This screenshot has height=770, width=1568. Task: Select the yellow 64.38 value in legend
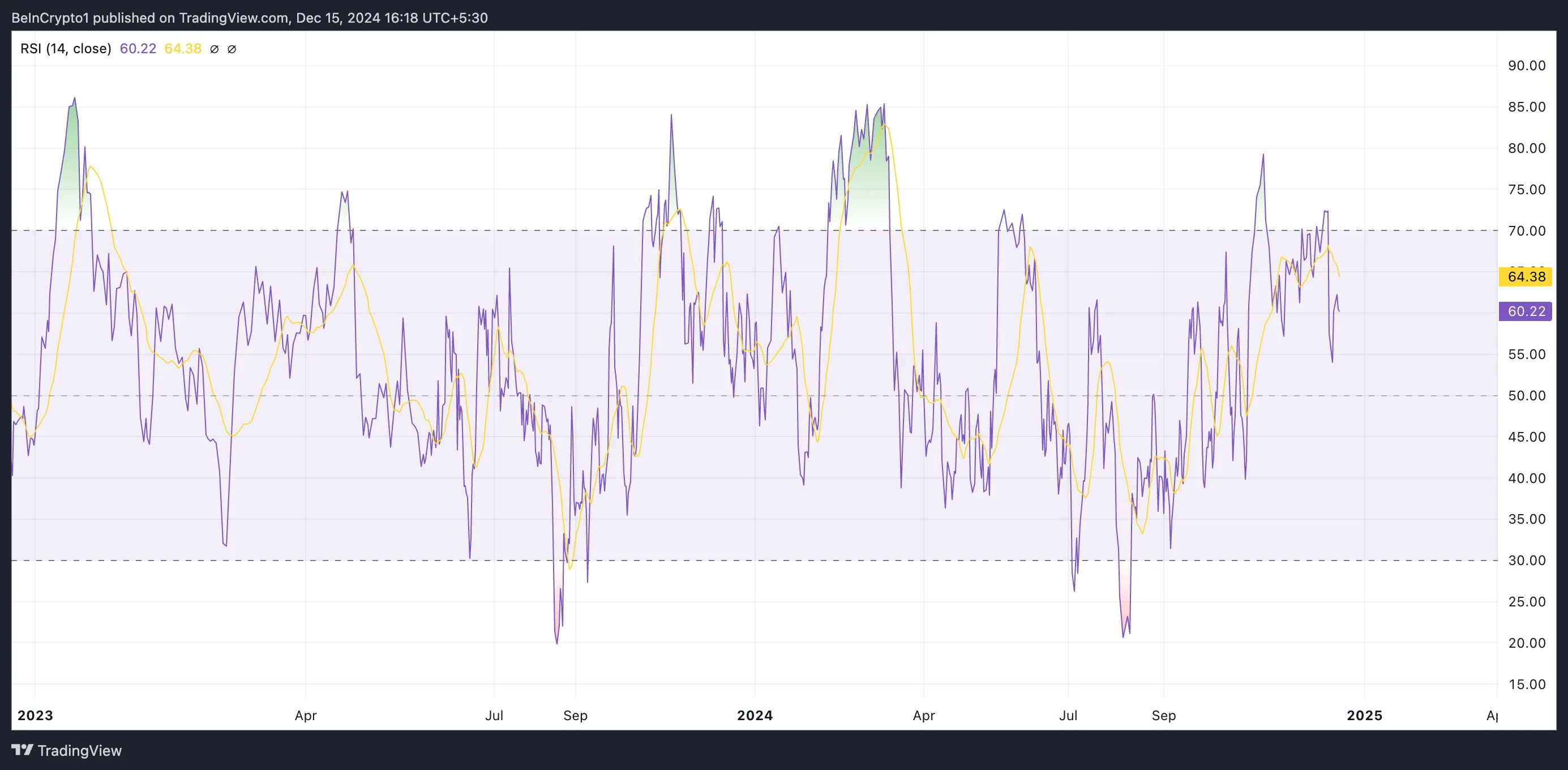pyautogui.click(x=183, y=49)
